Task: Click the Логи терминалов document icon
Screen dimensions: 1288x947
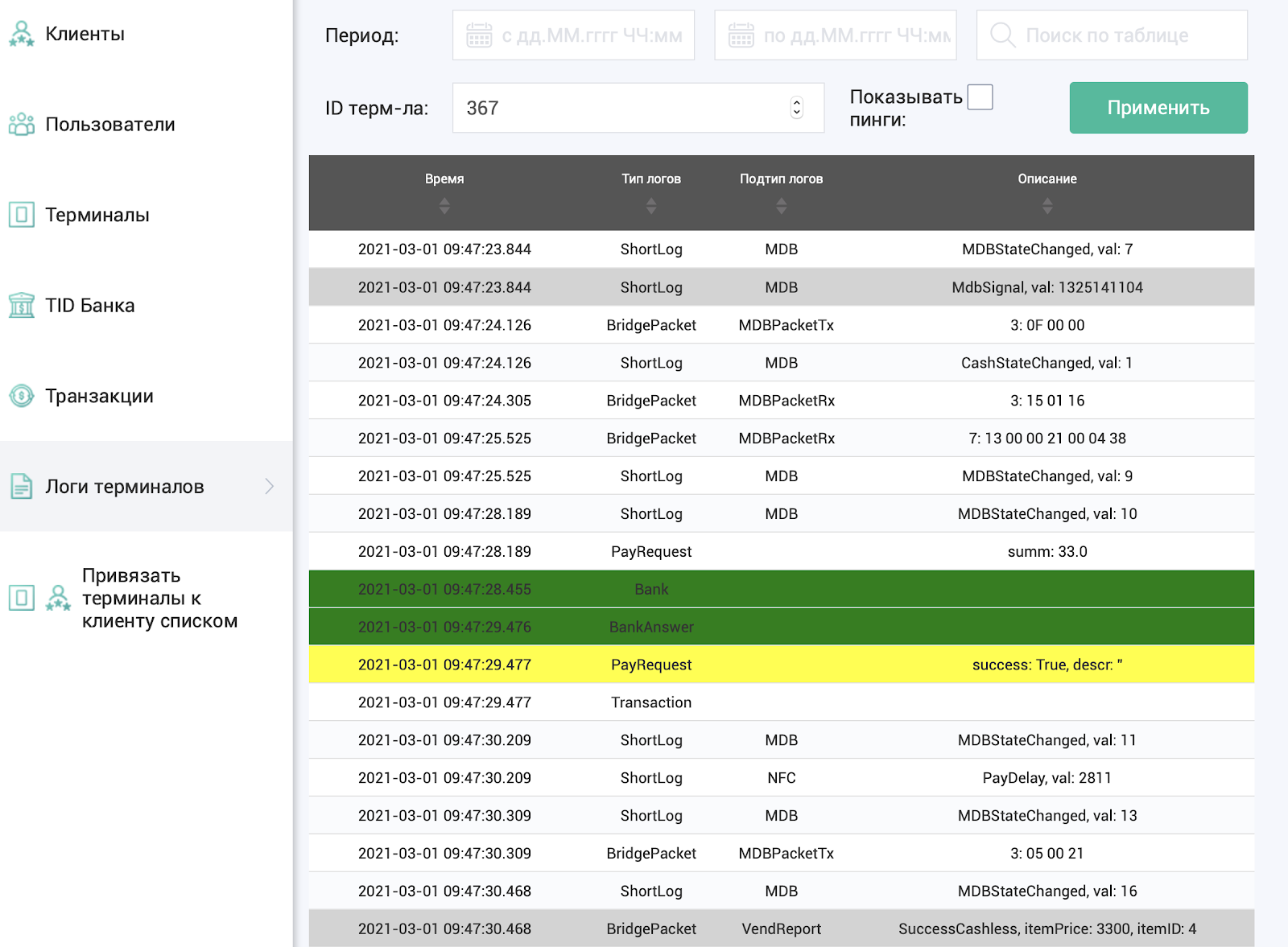Action: coord(22,486)
